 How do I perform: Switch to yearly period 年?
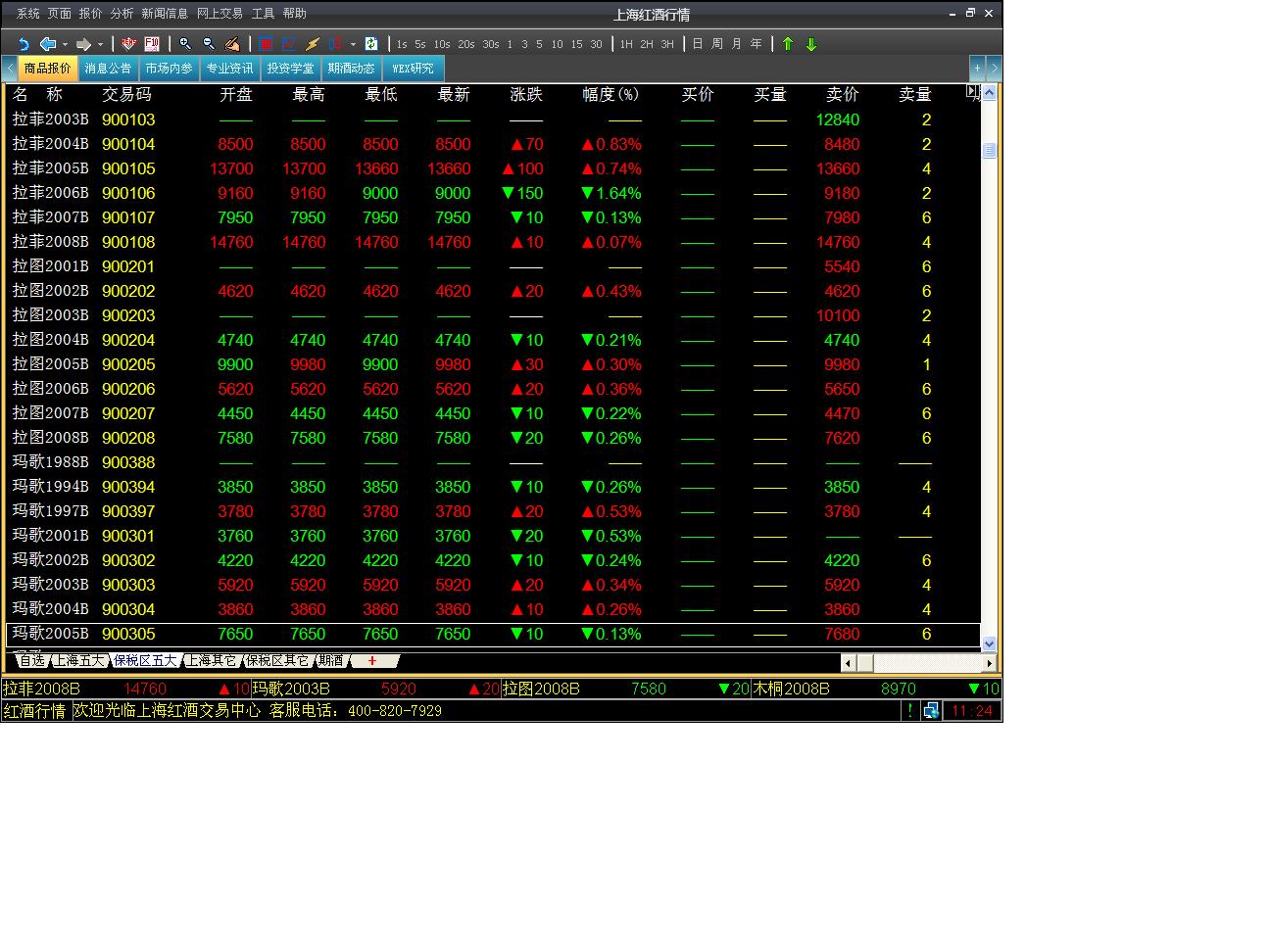[757, 44]
